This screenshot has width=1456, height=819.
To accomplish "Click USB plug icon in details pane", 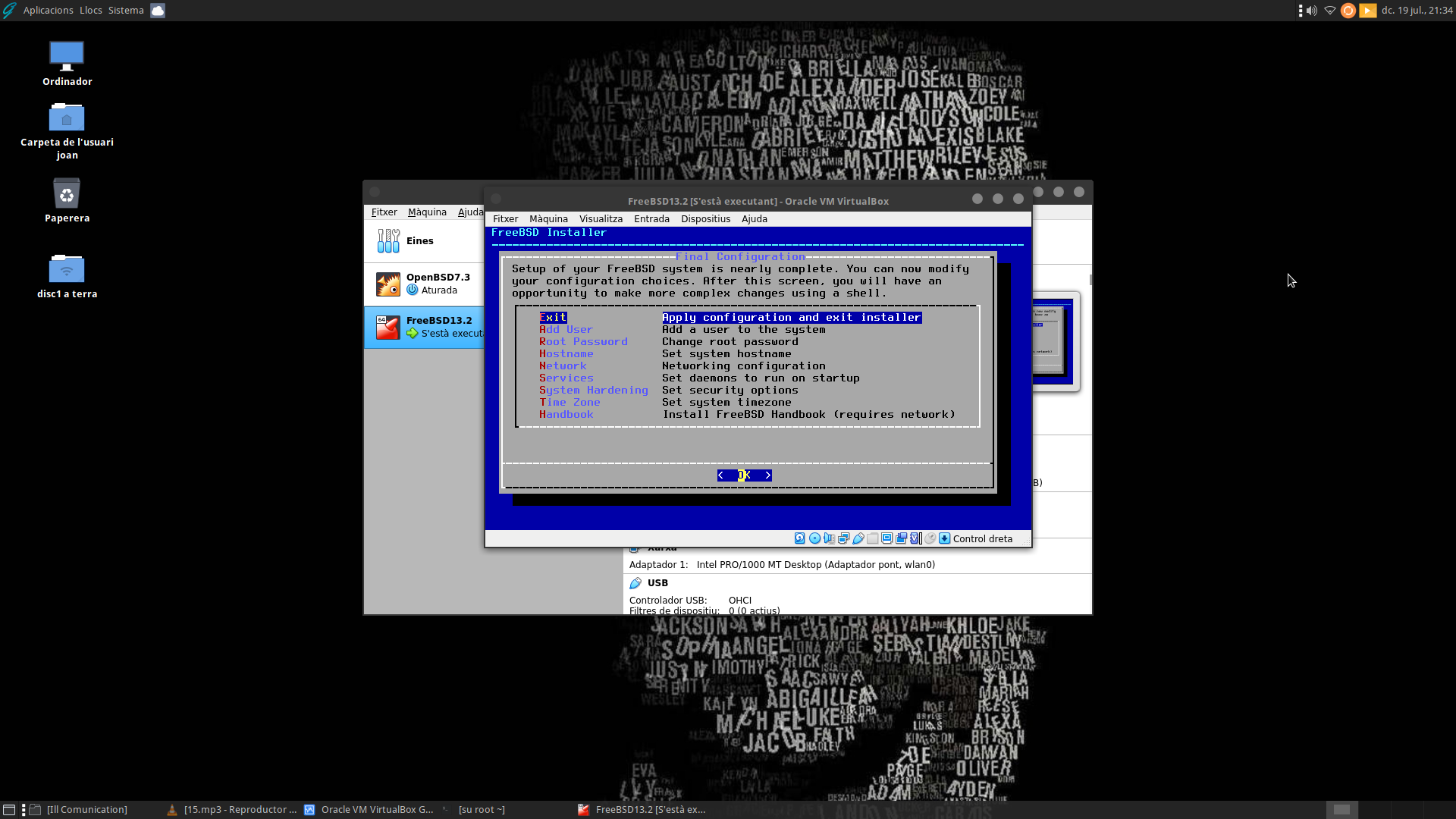I will coord(635,583).
